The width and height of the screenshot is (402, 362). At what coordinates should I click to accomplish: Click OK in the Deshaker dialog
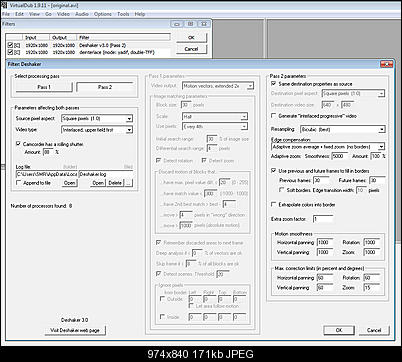pyautogui.click(x=339, y=330)
